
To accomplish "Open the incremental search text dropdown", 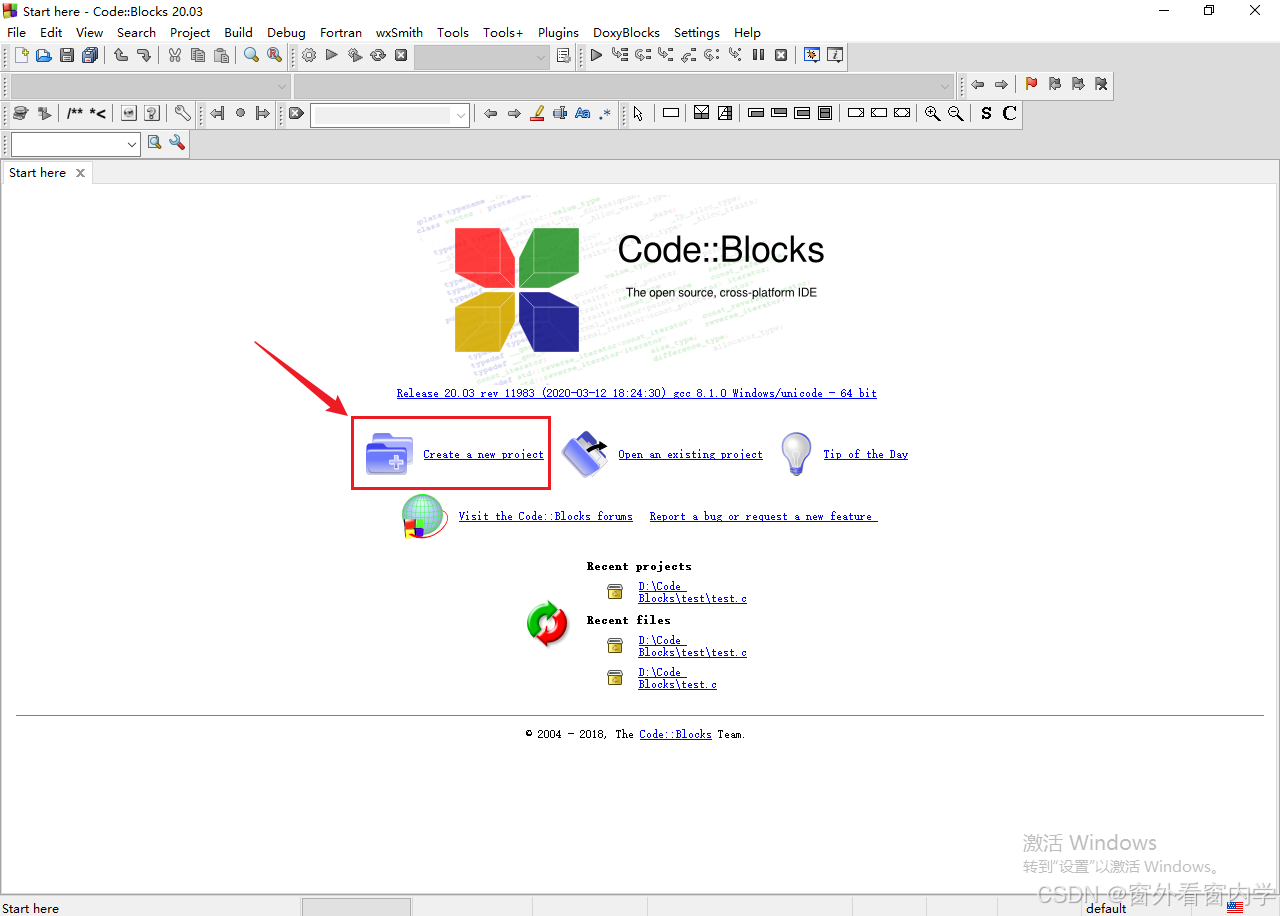I will (x=390, y=115).
